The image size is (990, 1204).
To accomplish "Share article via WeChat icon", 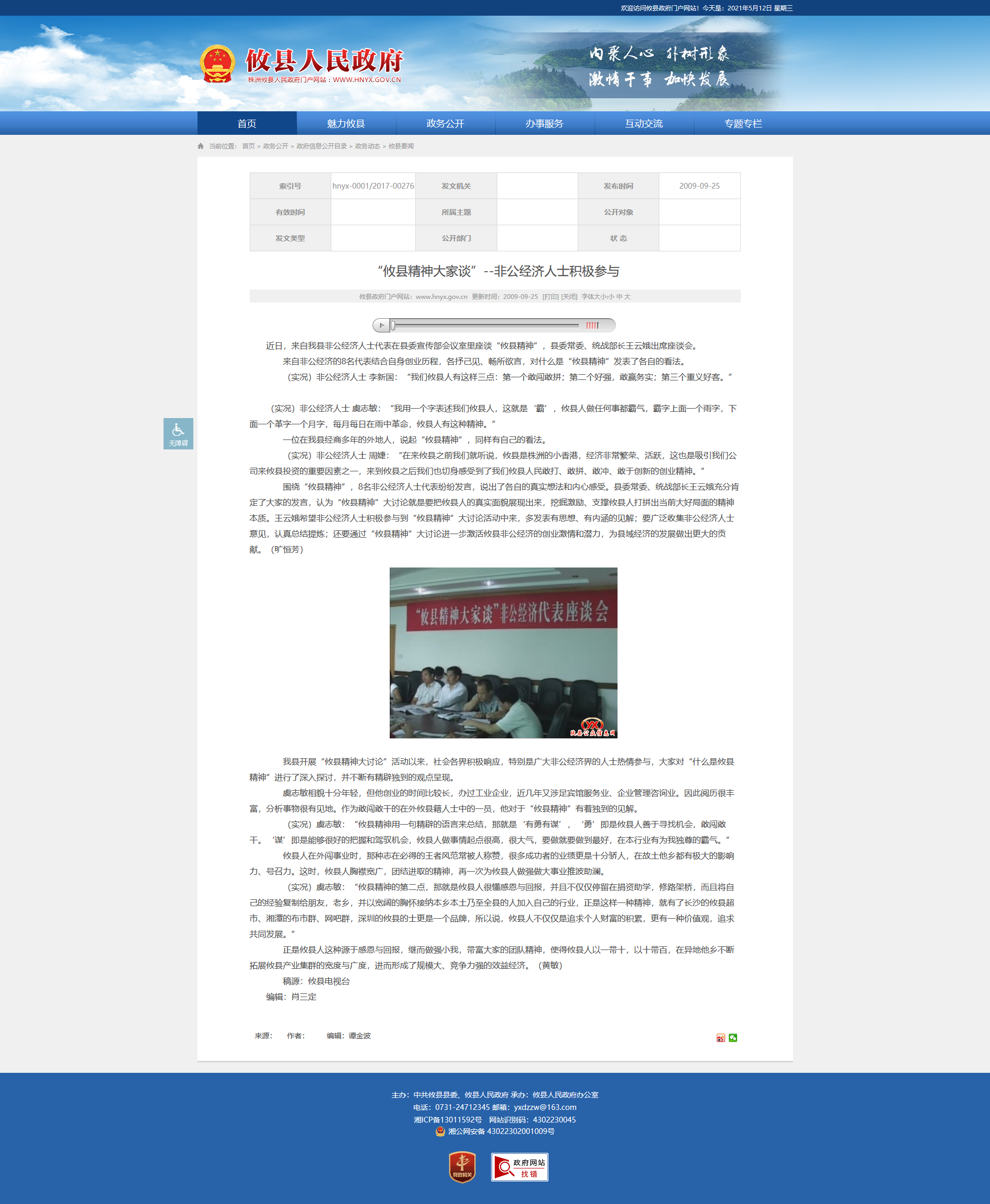I will point(733,1037).
